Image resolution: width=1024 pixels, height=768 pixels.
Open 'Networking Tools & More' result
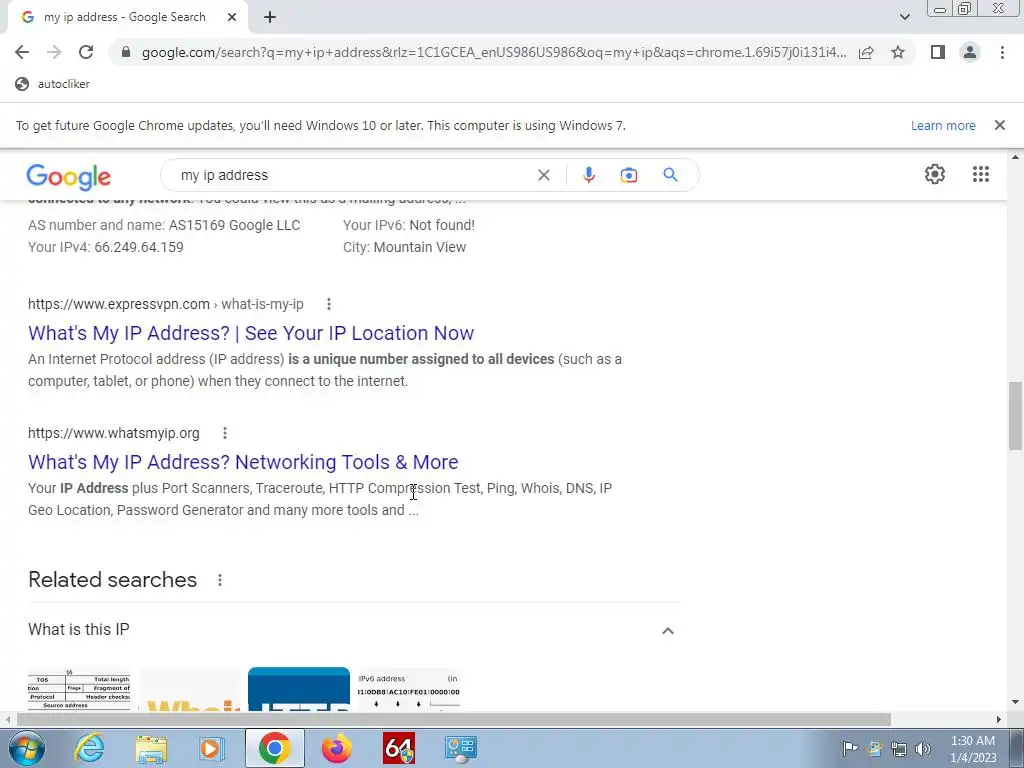(243, 462)
